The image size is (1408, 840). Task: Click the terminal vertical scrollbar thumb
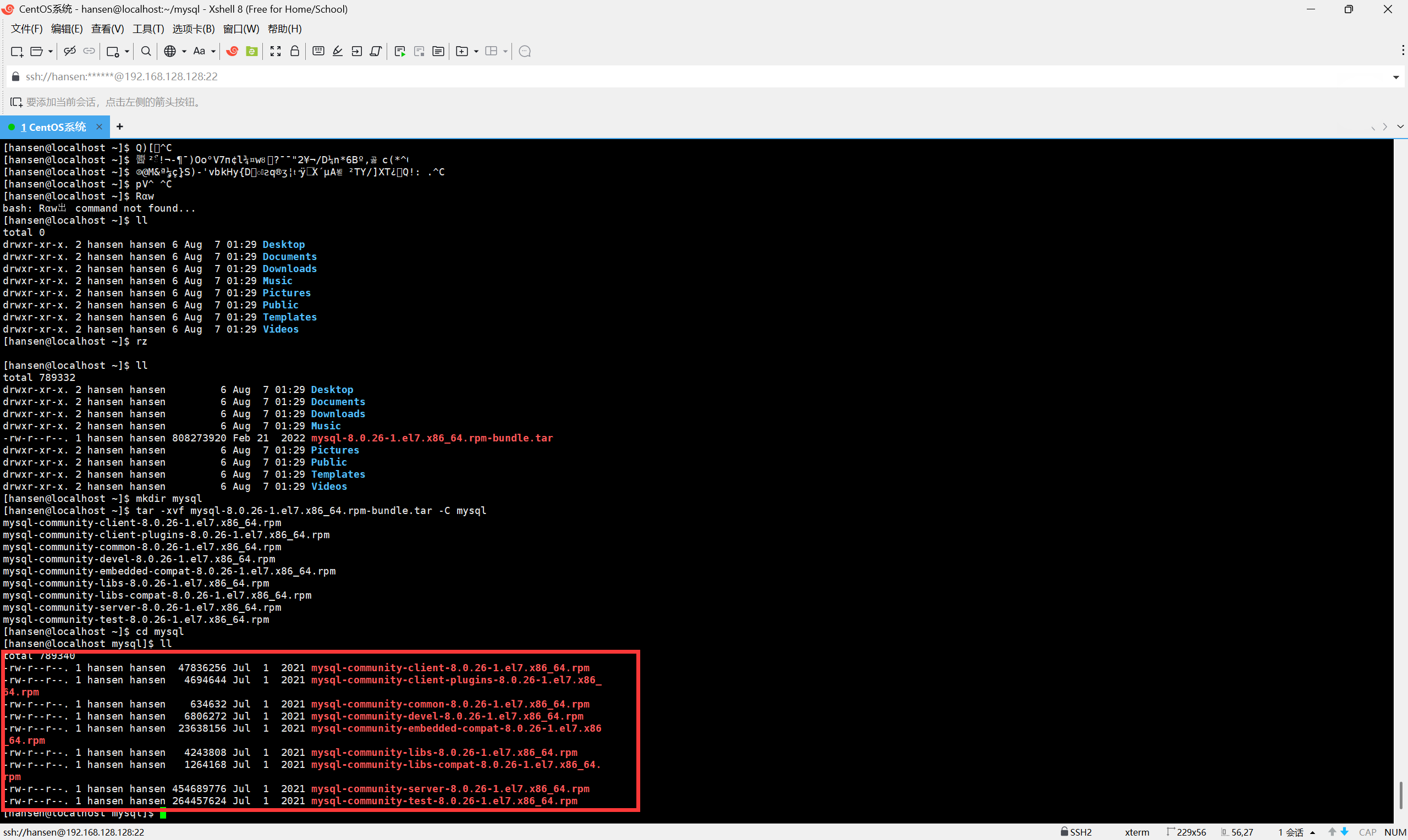coord(1400,795)
